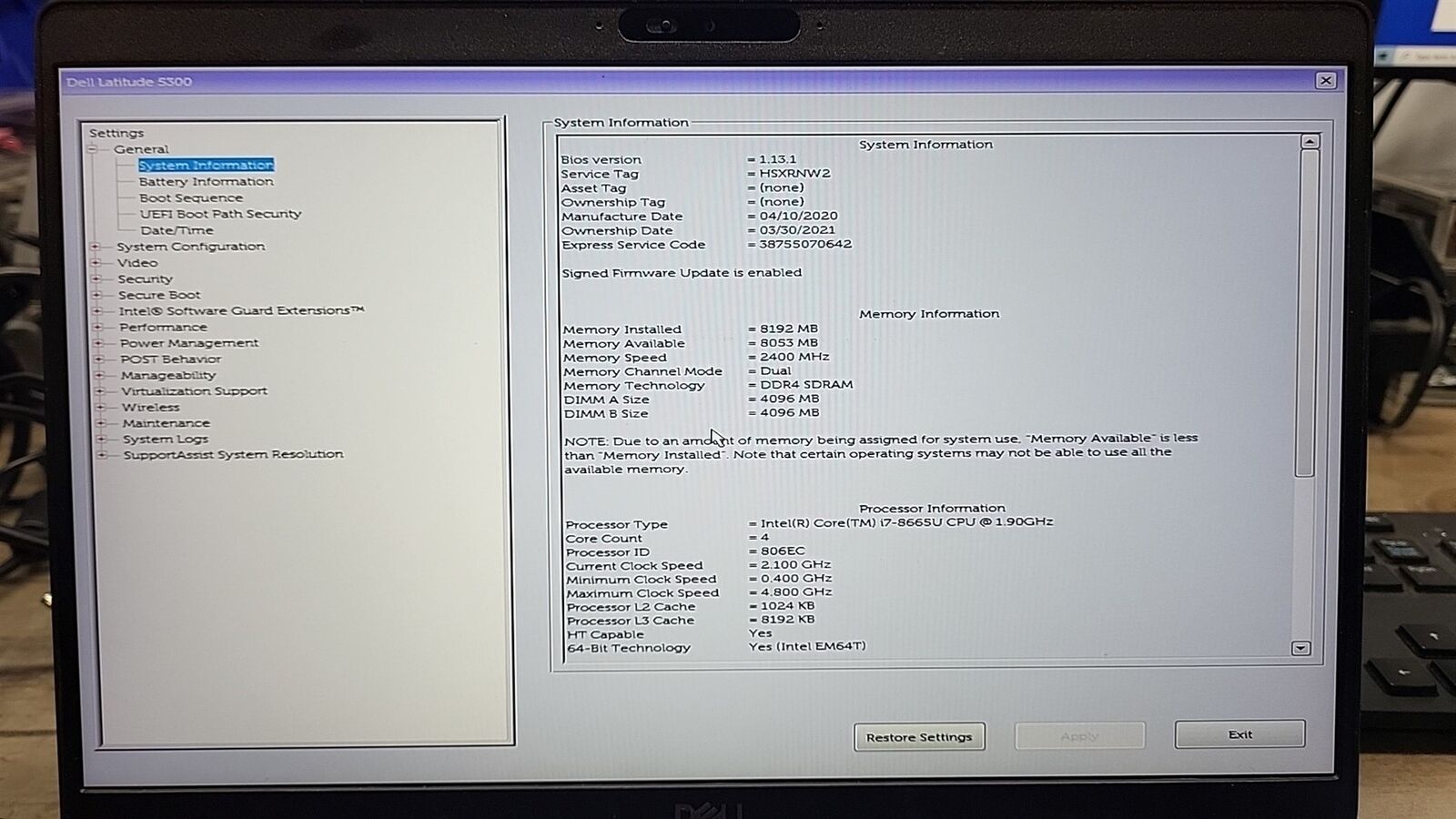Viewport: 1456px width, 819px height.
Task: Click the Restore Settings button
Action: pos(919,737)
